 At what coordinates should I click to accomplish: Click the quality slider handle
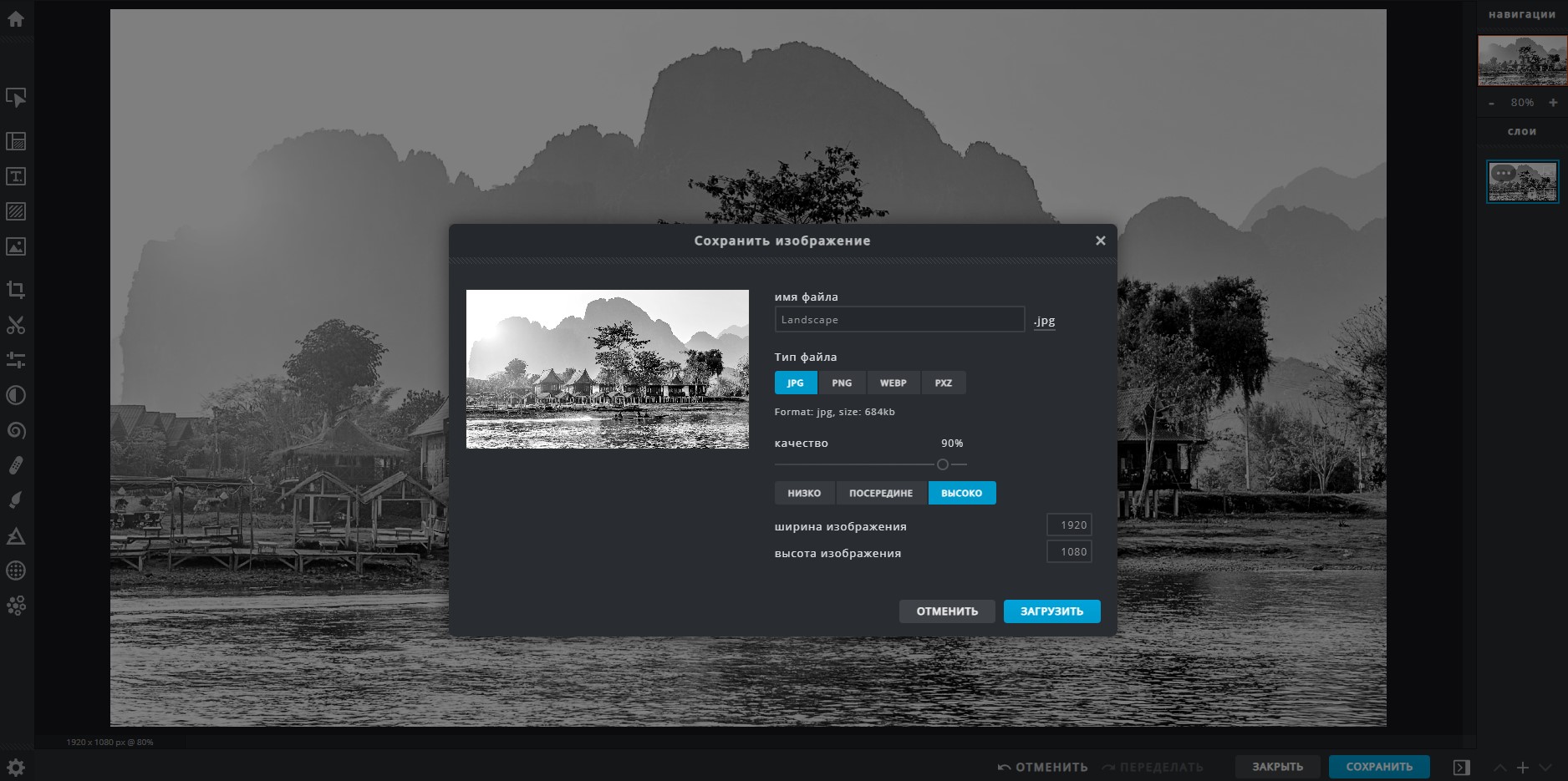pyautogui.click(x=943, y=464)
